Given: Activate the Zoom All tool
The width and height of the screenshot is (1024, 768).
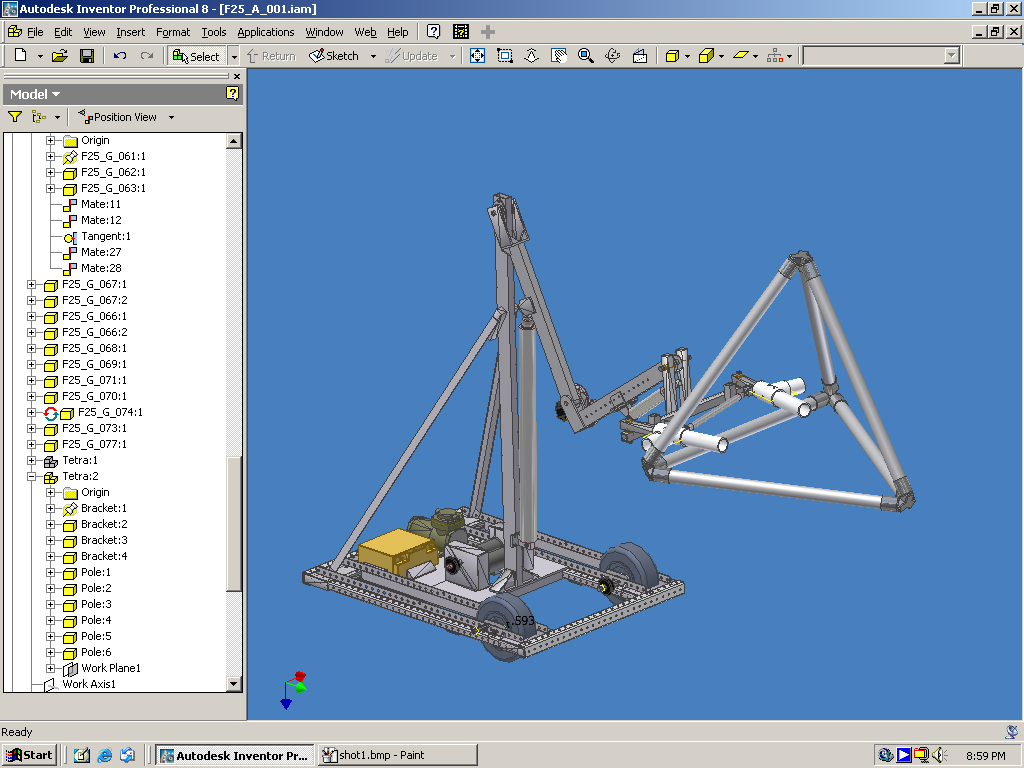Looking at the screenshot, I should [477, 56].
